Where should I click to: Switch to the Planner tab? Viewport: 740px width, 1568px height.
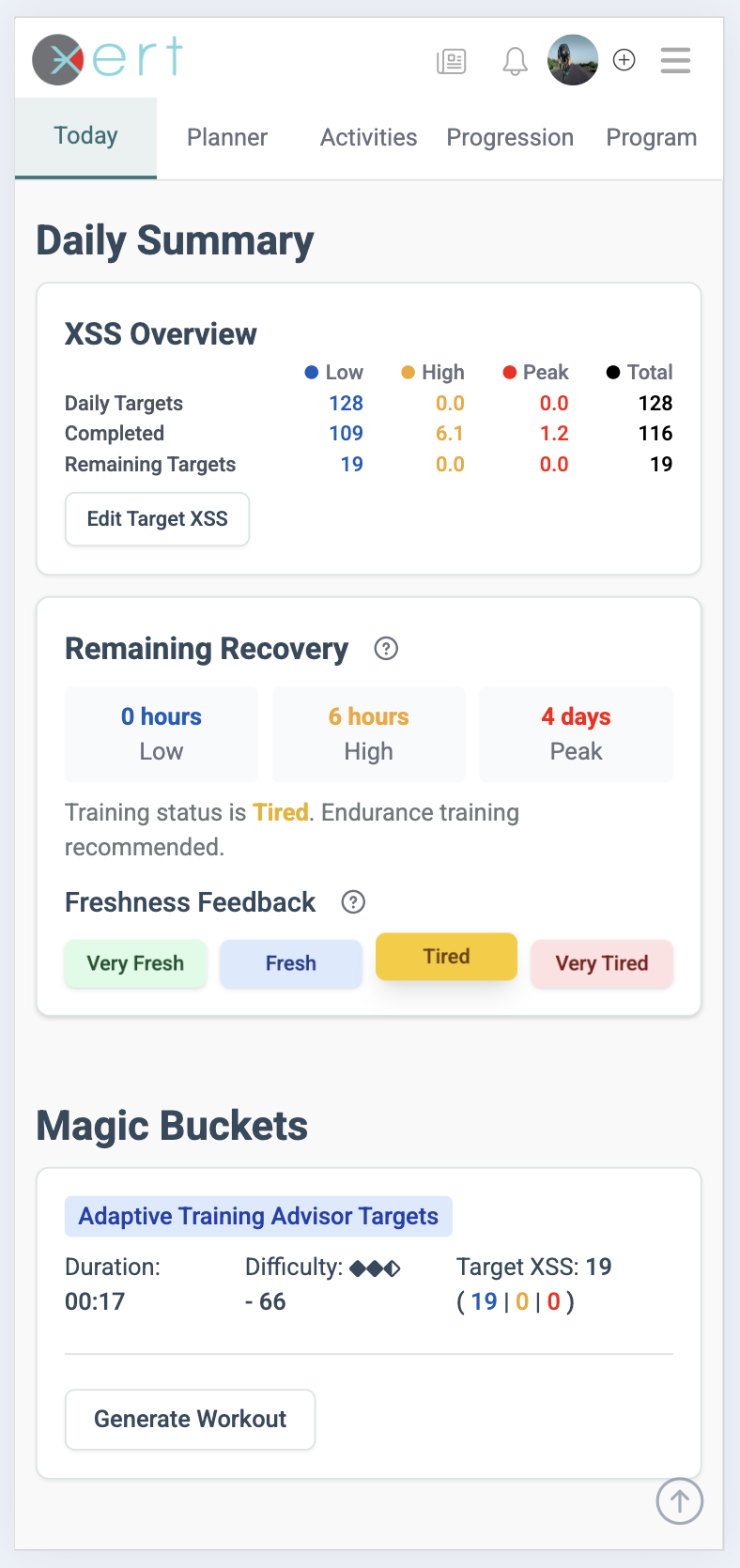click(227, 138)
